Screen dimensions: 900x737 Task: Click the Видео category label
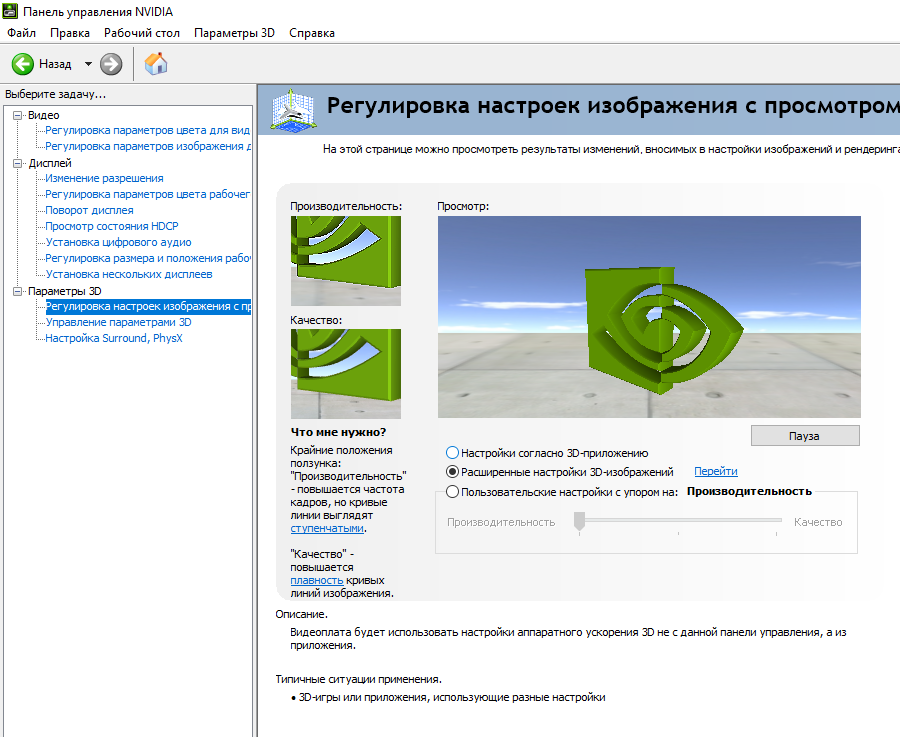pyautogui.click(x=44, y=115)
